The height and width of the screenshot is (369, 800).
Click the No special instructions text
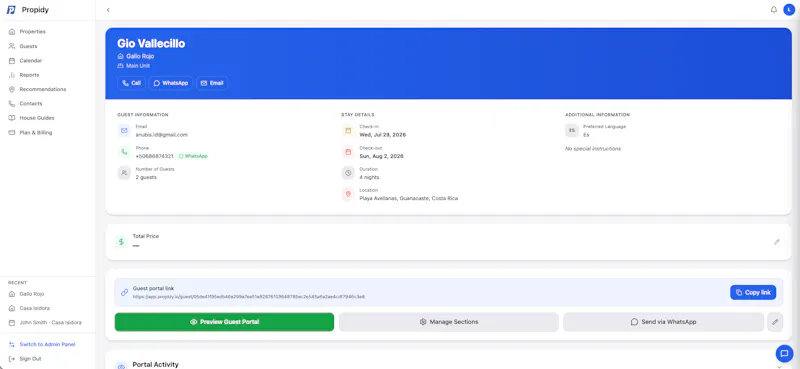[593, 149]
